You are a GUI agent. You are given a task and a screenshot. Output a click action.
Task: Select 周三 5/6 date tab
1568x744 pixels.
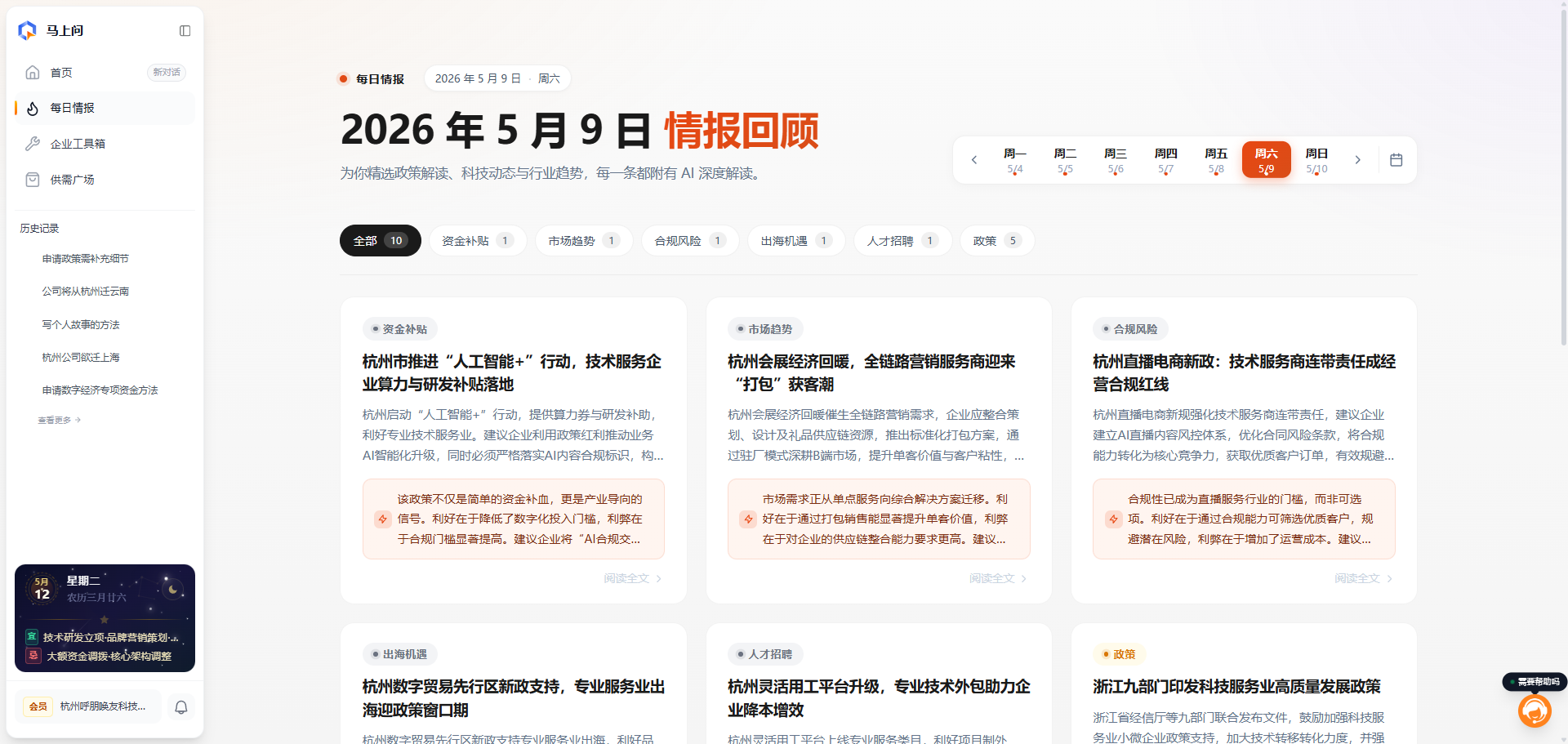coord(1116,160)
